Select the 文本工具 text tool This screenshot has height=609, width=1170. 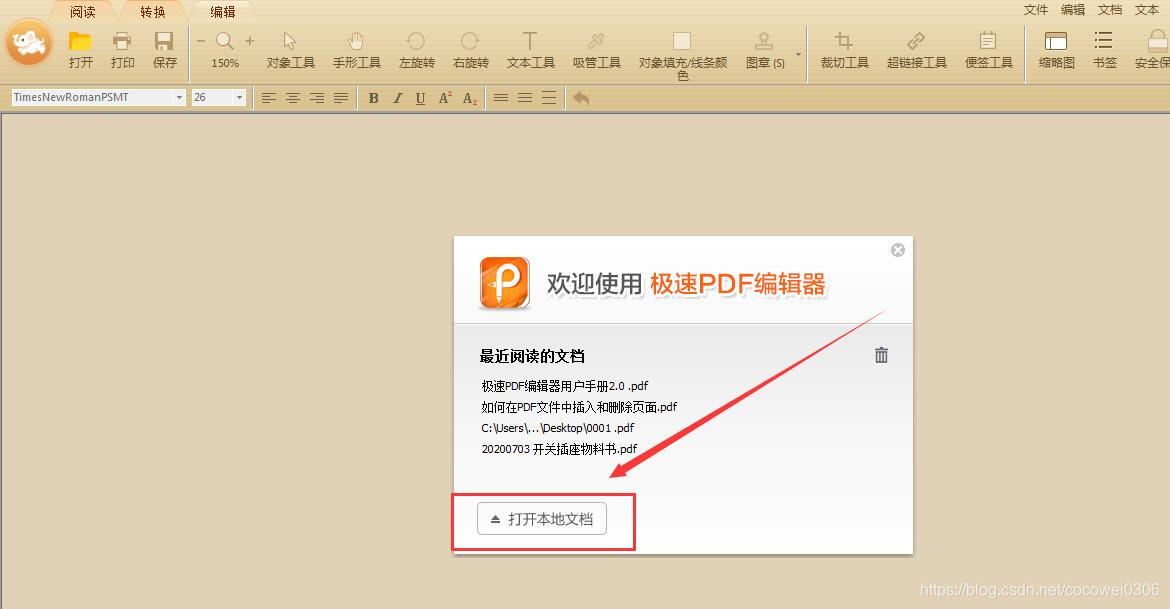point(531,49)
